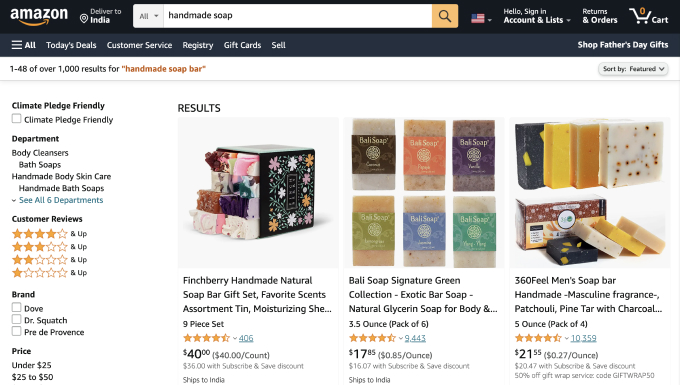Open the shopping cart icon
Screen dimensions: 680x385
tap(648, 16)
